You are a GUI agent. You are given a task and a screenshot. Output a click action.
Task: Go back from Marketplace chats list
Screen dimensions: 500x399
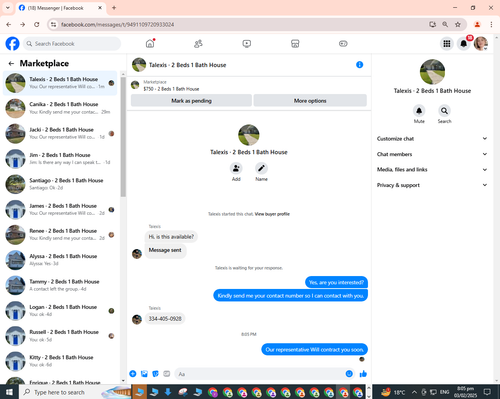tap(11, 63)
